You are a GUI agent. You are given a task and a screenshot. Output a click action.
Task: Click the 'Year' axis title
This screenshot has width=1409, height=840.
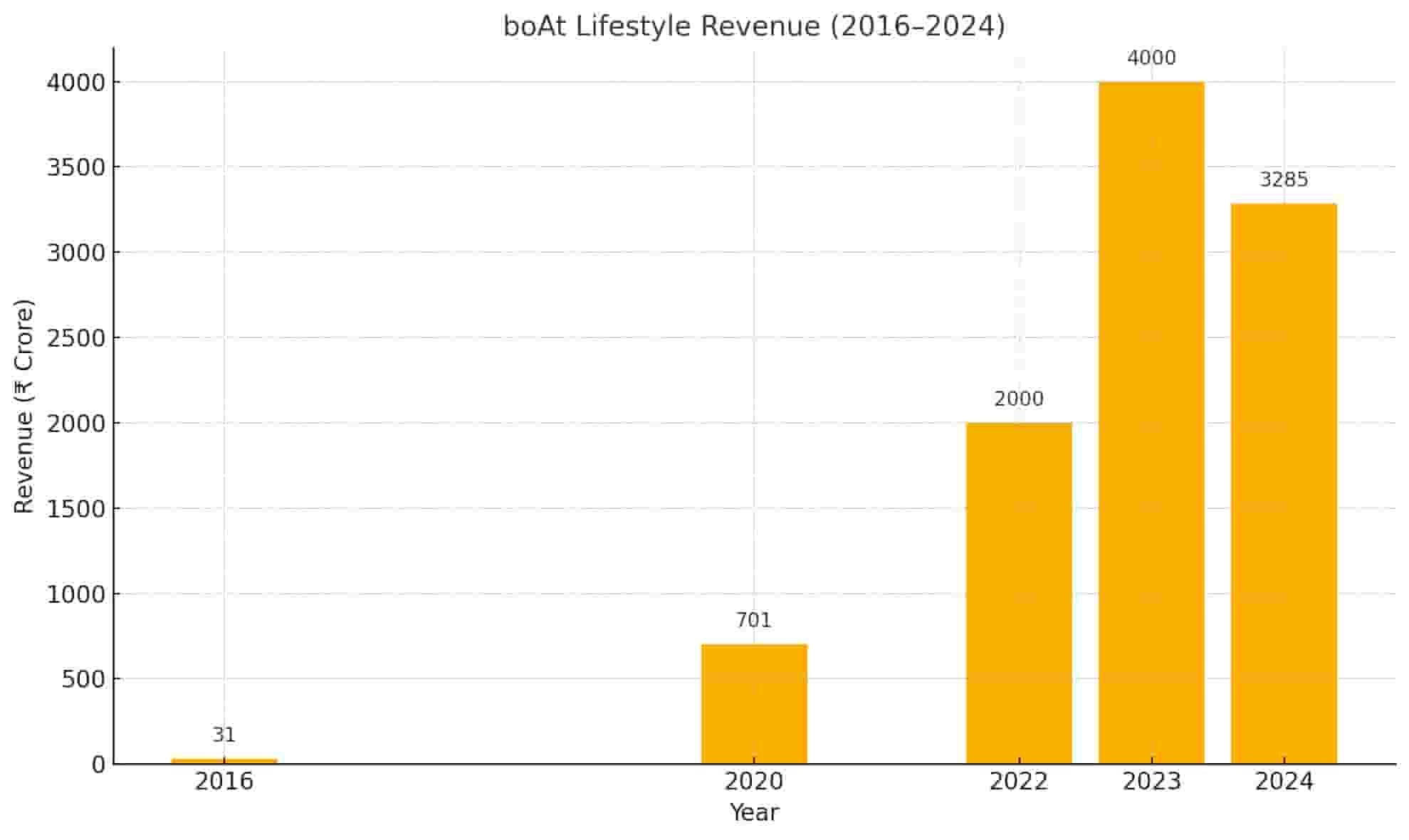(754, 812)
